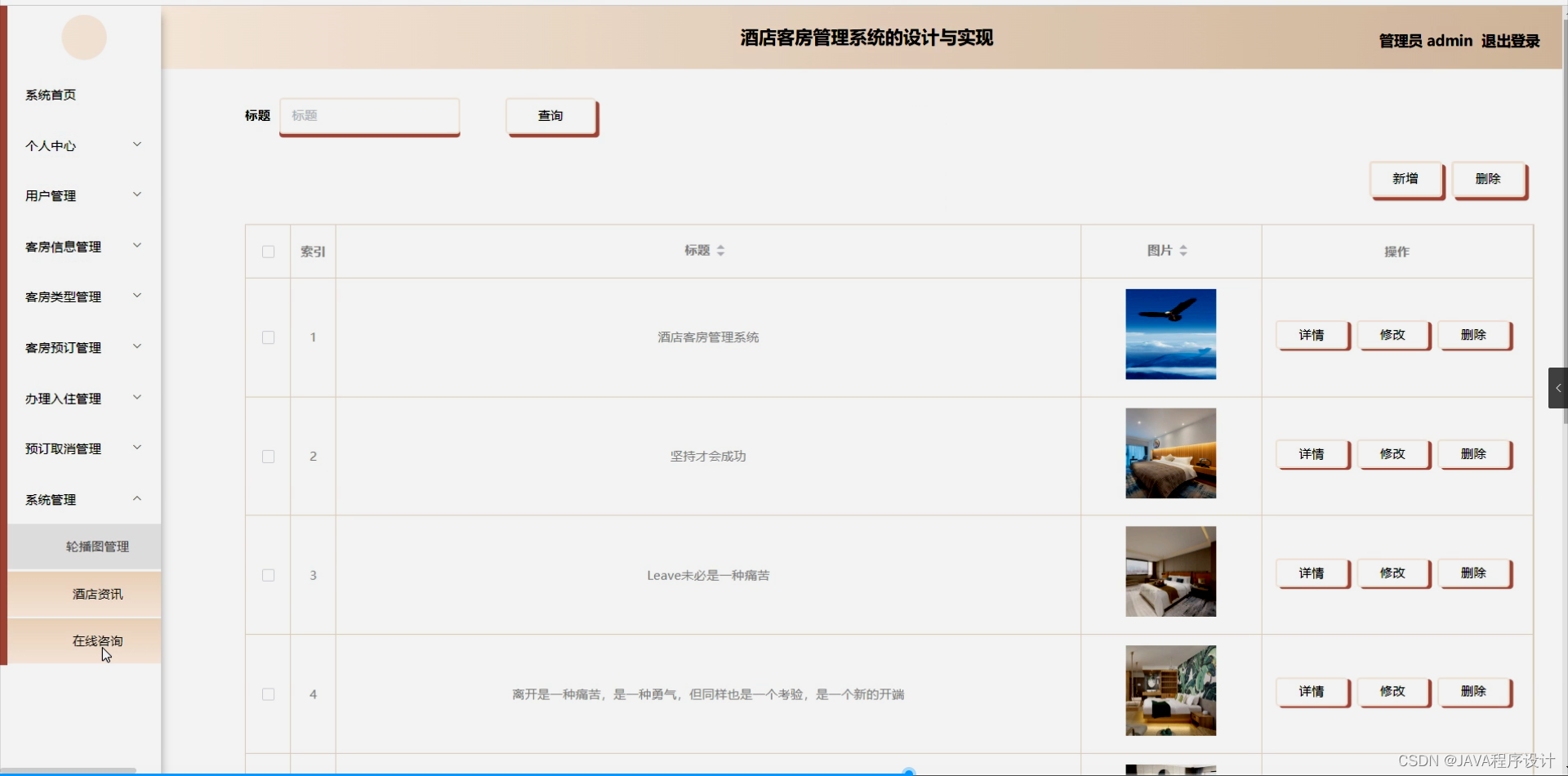Click 删除 for row 4
Screen dimensions: 1568x776
click(1474, 692)
